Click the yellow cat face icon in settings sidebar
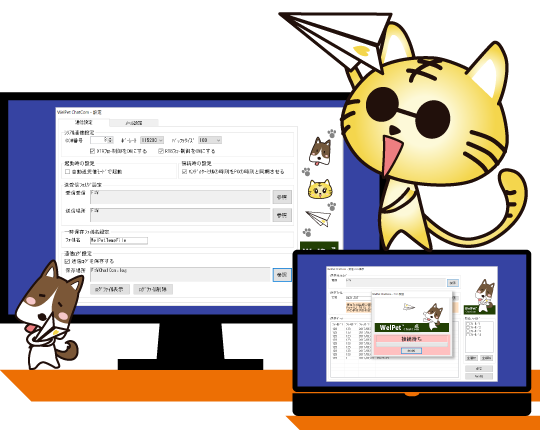Viewport: 540px width, 430px height. [x=320, y=189]
